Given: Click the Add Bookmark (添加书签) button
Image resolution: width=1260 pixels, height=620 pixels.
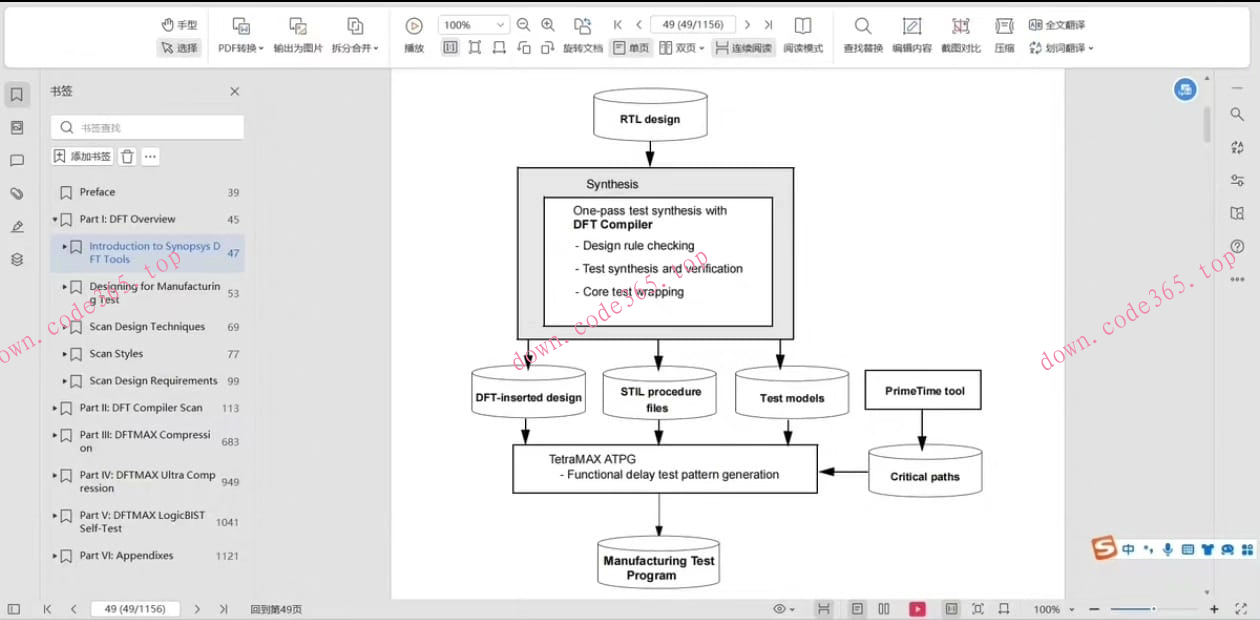Looking at the screenshot, I should pyautogui.click(x=82, y=157).
